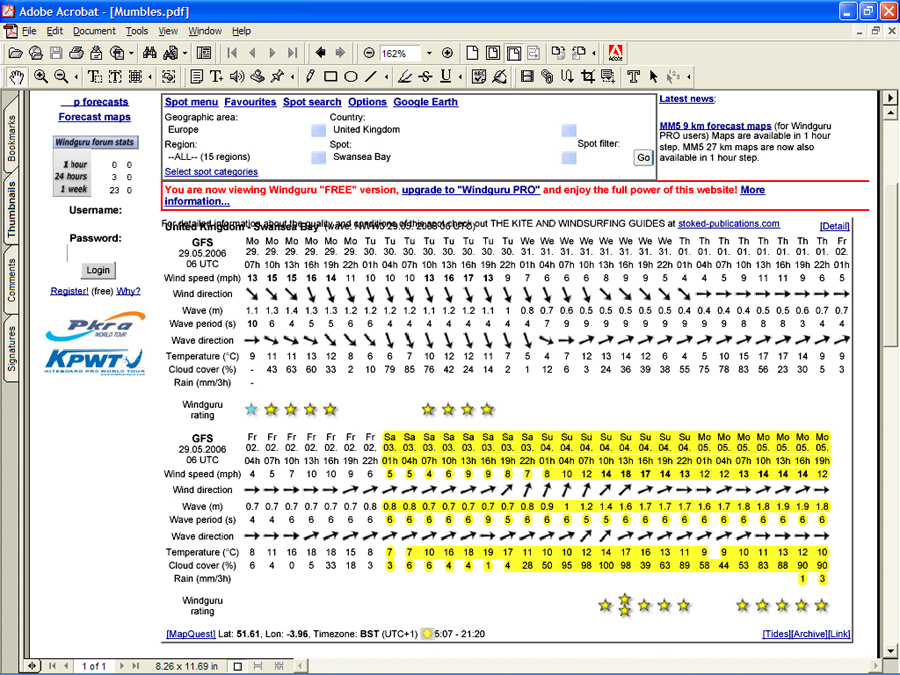Click the vertical scrollbar up arrow

point(890,112)
